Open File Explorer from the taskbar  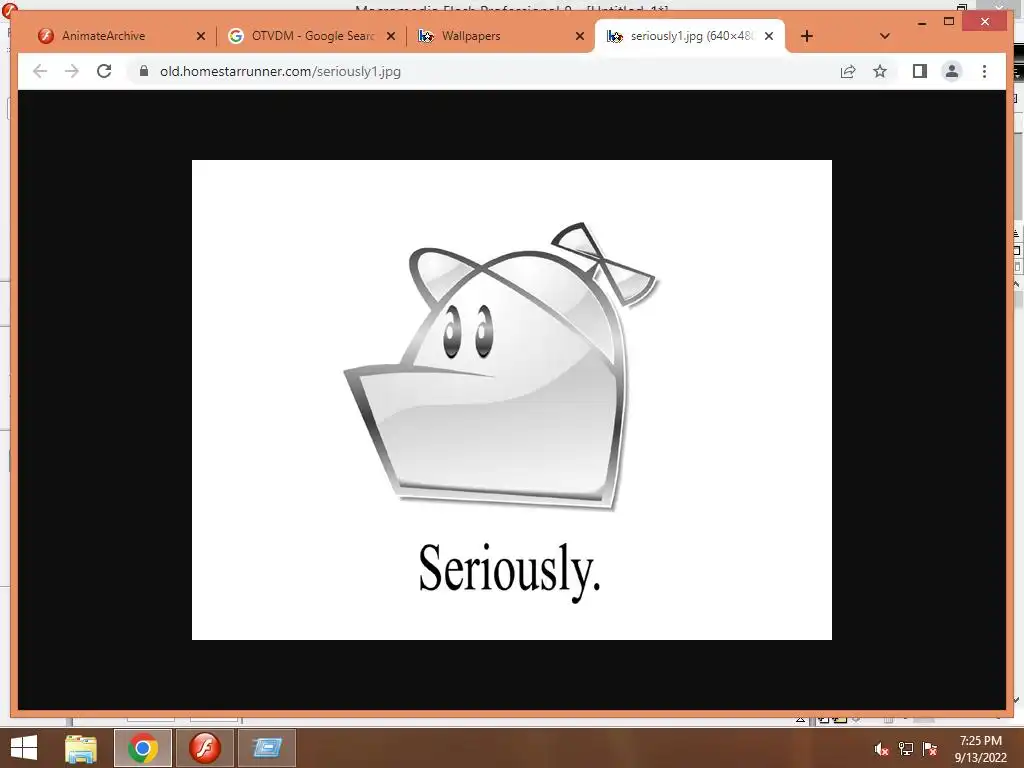(81, 748)
